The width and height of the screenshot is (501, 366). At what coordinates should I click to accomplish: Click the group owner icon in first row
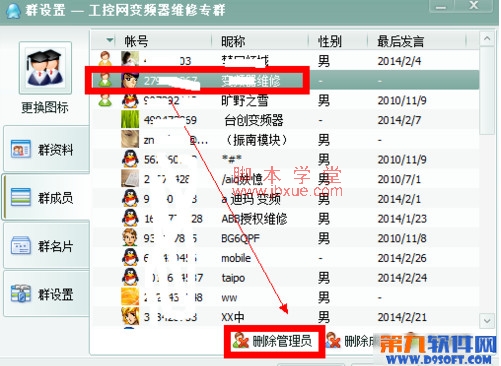pyautogui.click(x=105, y=59)
